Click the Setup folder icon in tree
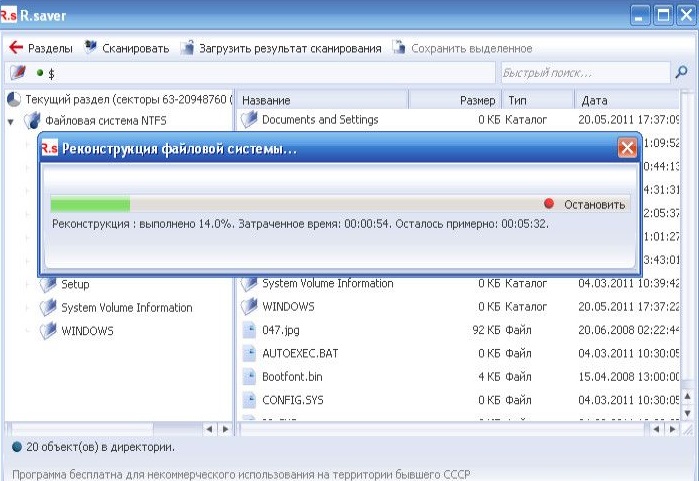 click(x=48, y=284)
